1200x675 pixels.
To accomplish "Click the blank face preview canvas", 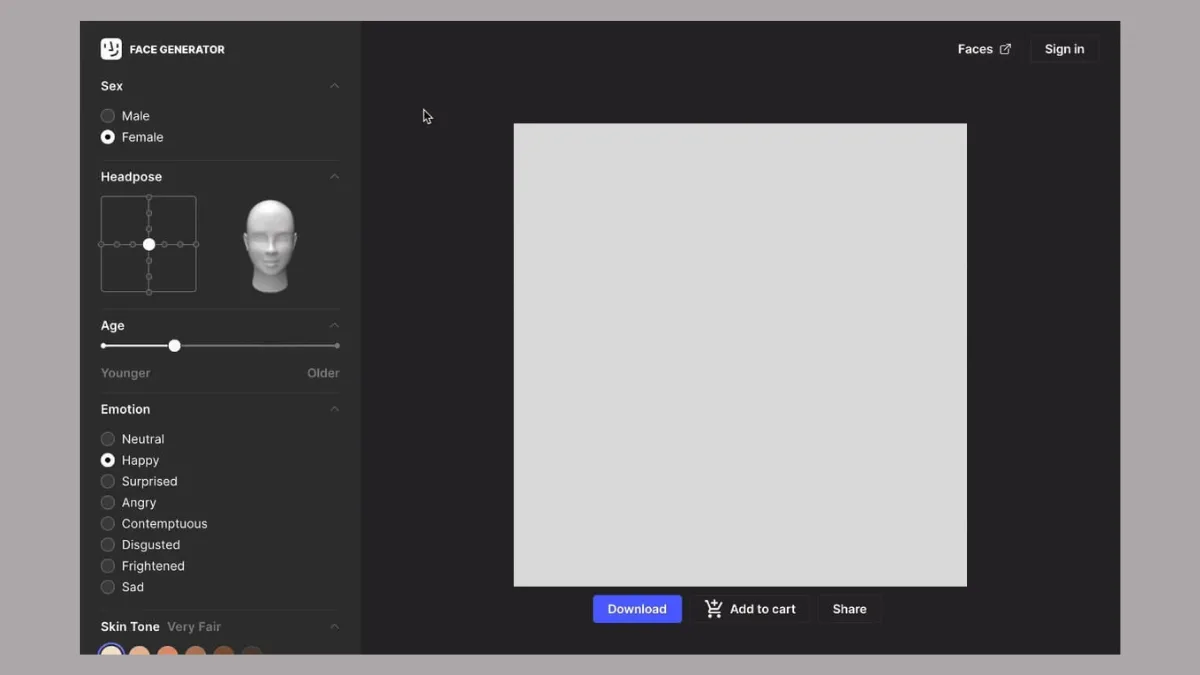I will coord(740,353).
